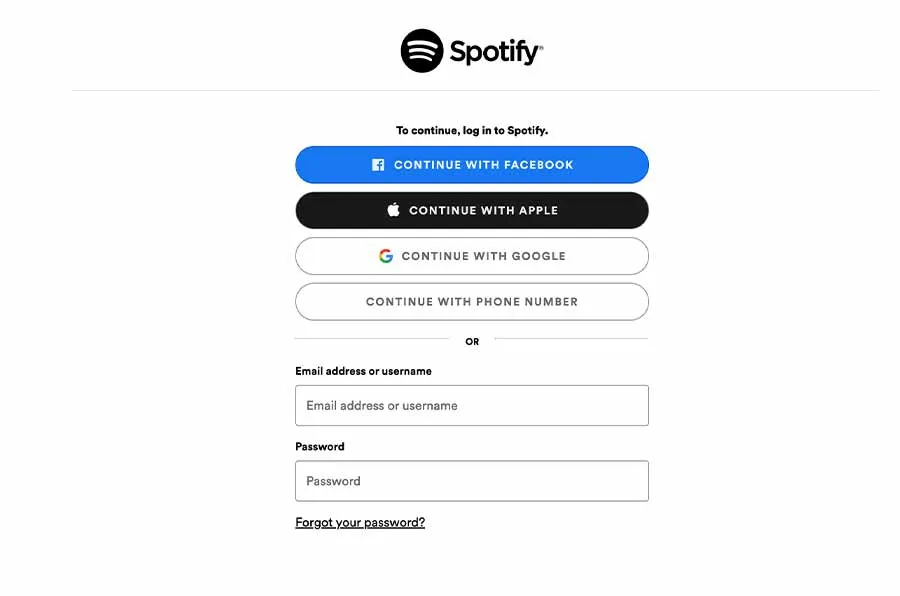Image resolution: width=900 pixels, height=596 pixels.
Task: Click the Google 'G' icon
Action: (386, 256)
